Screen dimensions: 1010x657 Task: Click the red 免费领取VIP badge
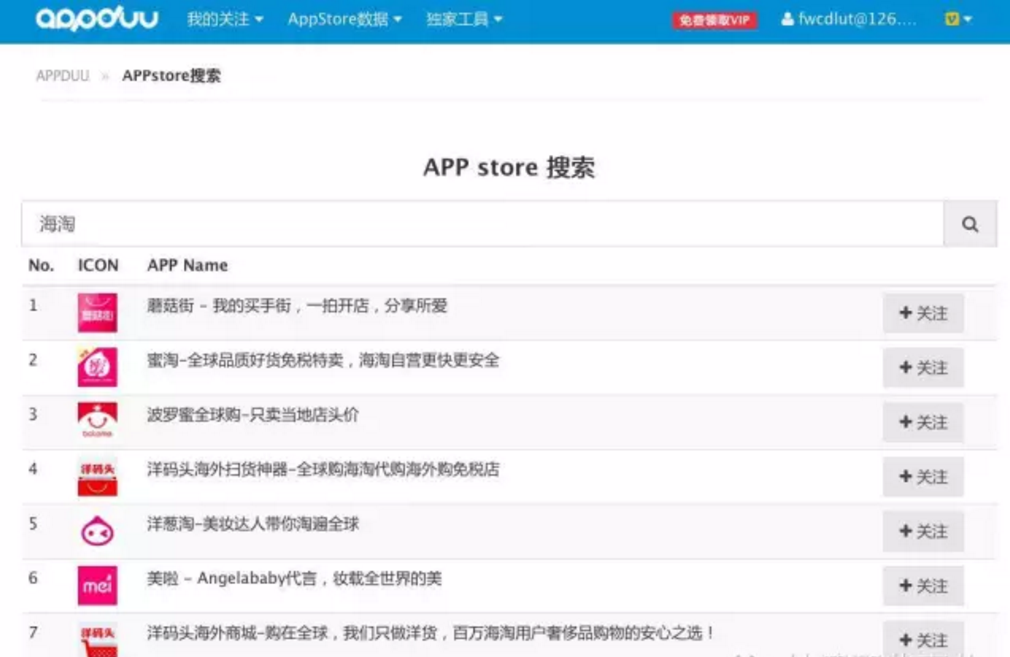point(714,20)
